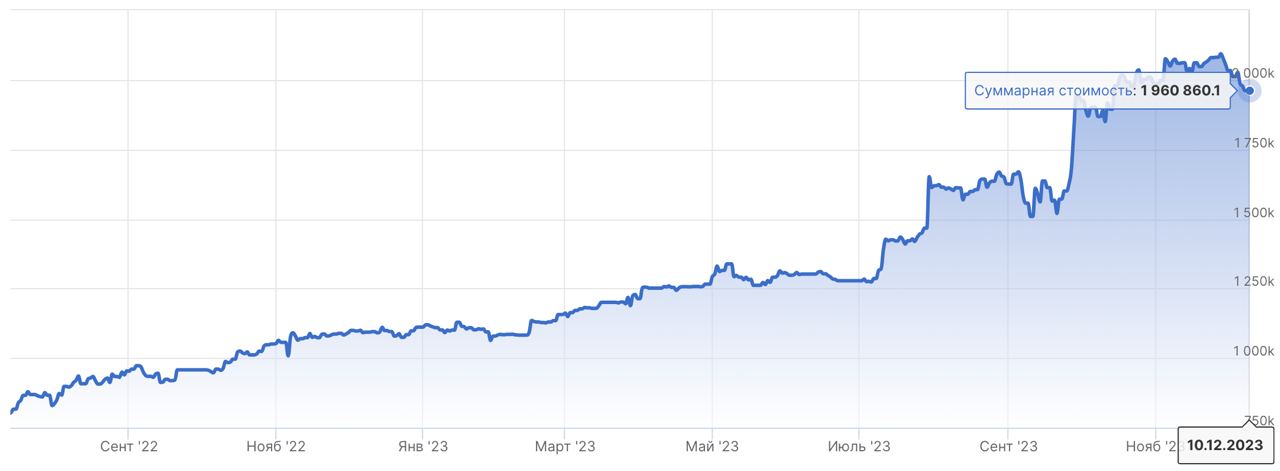Screen dimensions: 1280x471
Task: Click the Июль '23 axis label
Action: [x=859, y=444]
